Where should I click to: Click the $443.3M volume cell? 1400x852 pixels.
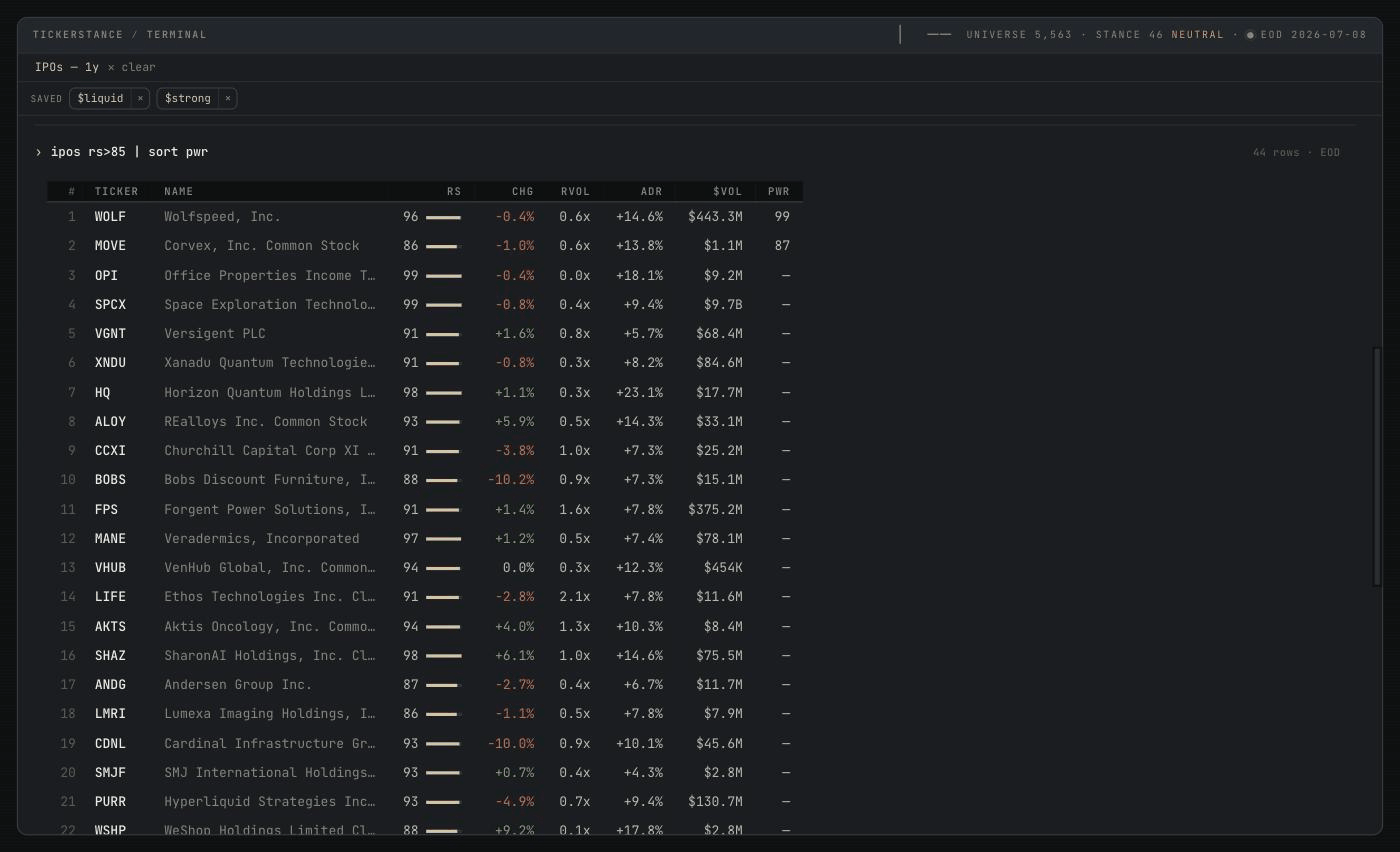[715, 217]
